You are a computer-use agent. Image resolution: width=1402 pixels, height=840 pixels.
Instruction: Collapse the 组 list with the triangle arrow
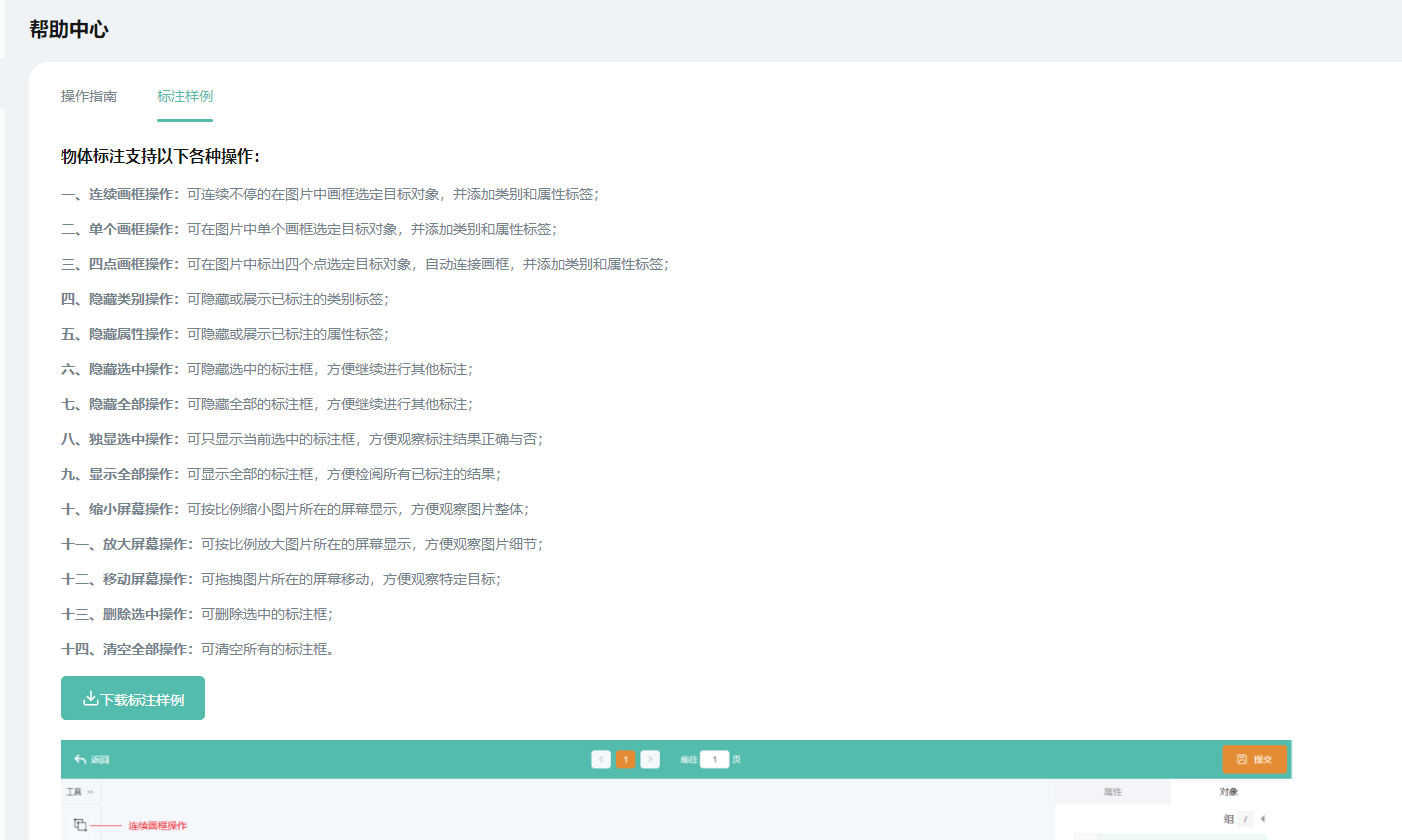[1262, 819]
